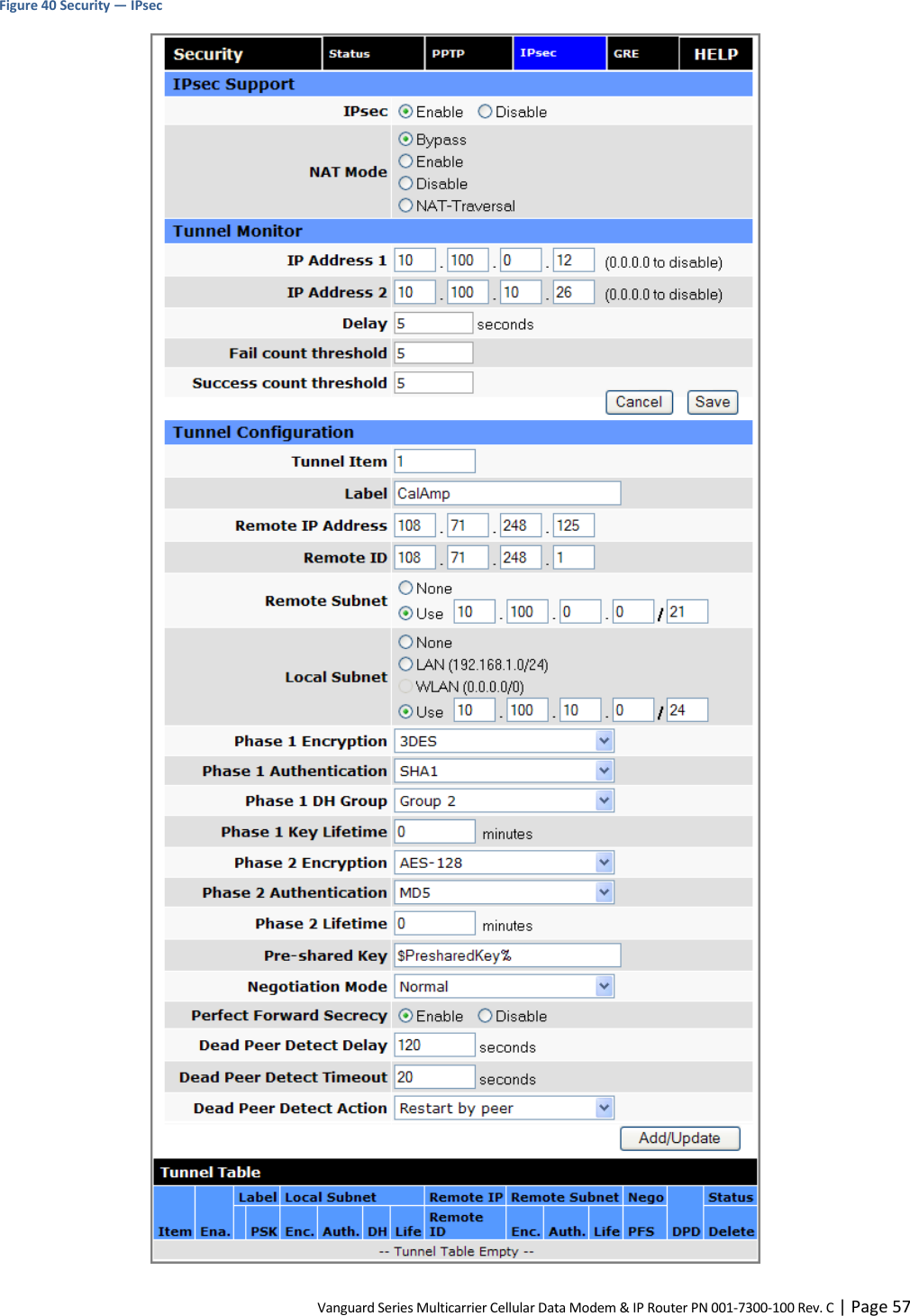The height and width of the screenshot is (1316, 910).
Task: Click the Pre-shared Key field
Action: tap(507, 955)
